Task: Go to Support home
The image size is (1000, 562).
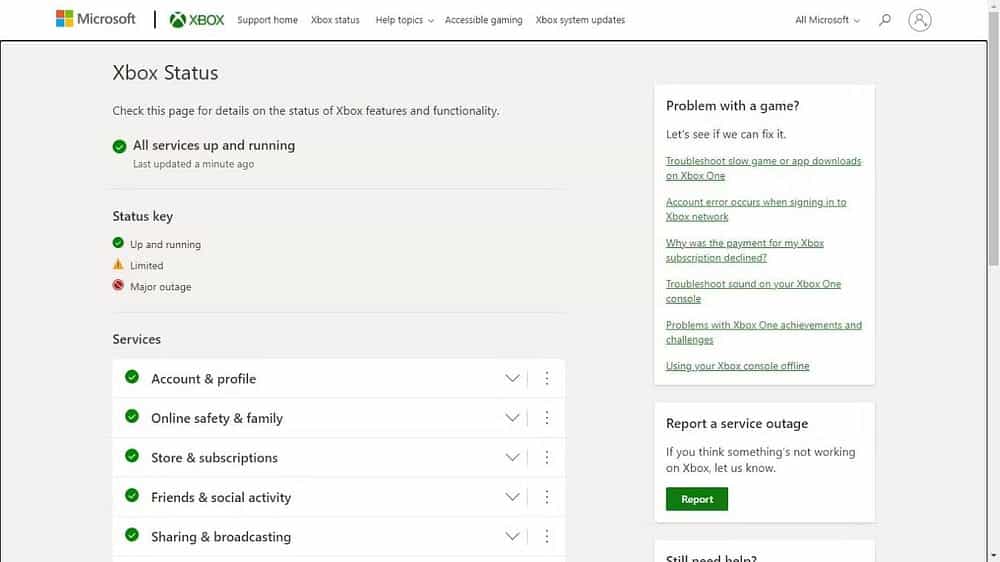Action: point(267,20)
